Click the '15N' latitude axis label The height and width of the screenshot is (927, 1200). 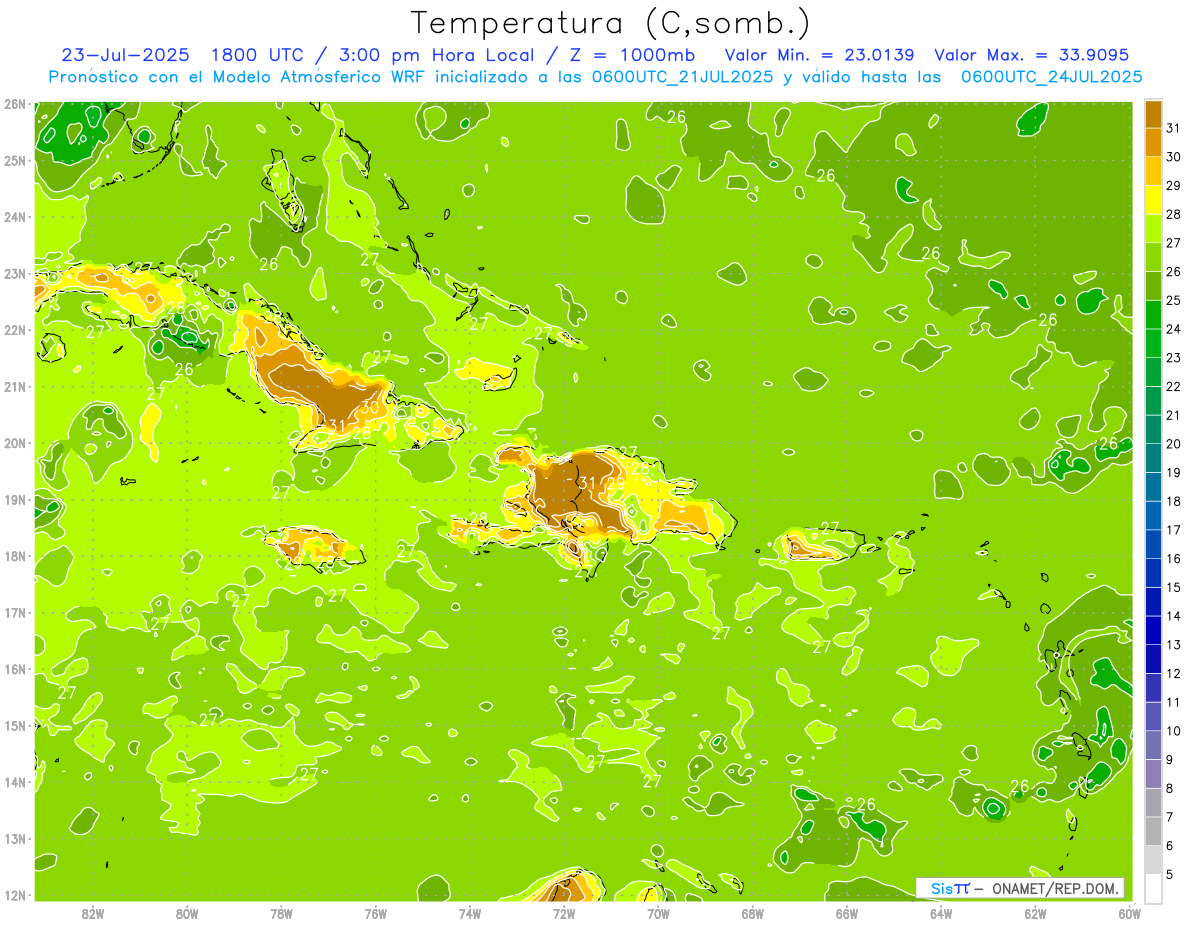point(14,725)
